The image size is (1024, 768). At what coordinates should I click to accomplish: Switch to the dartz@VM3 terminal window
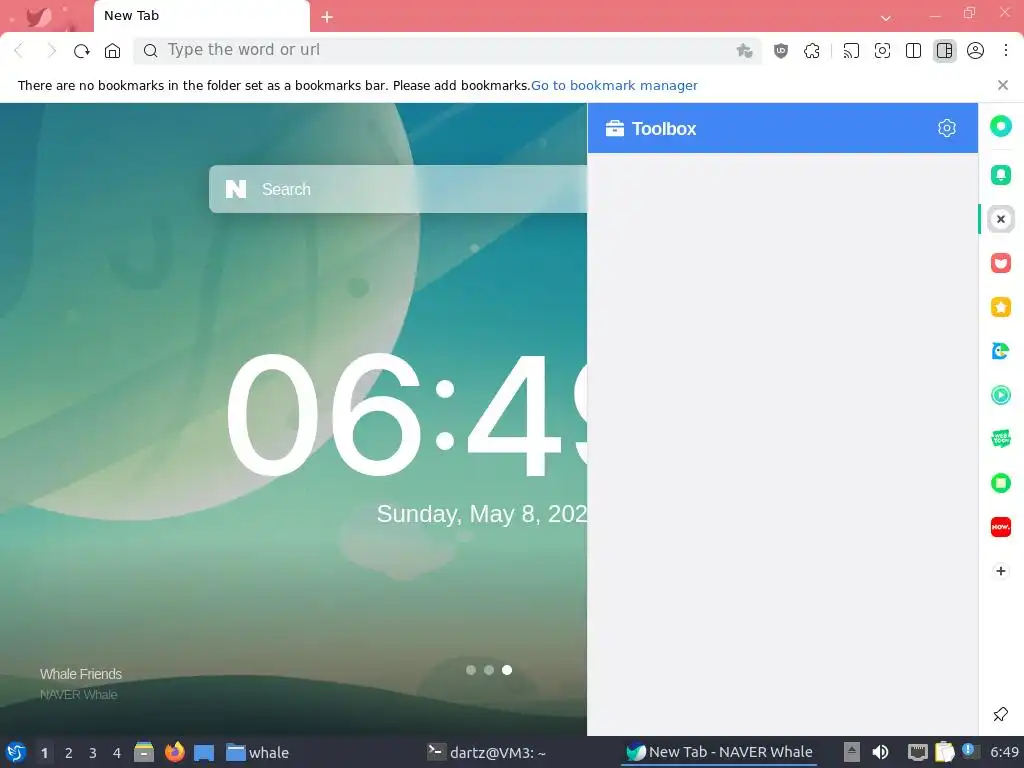(x=487, y=752)
